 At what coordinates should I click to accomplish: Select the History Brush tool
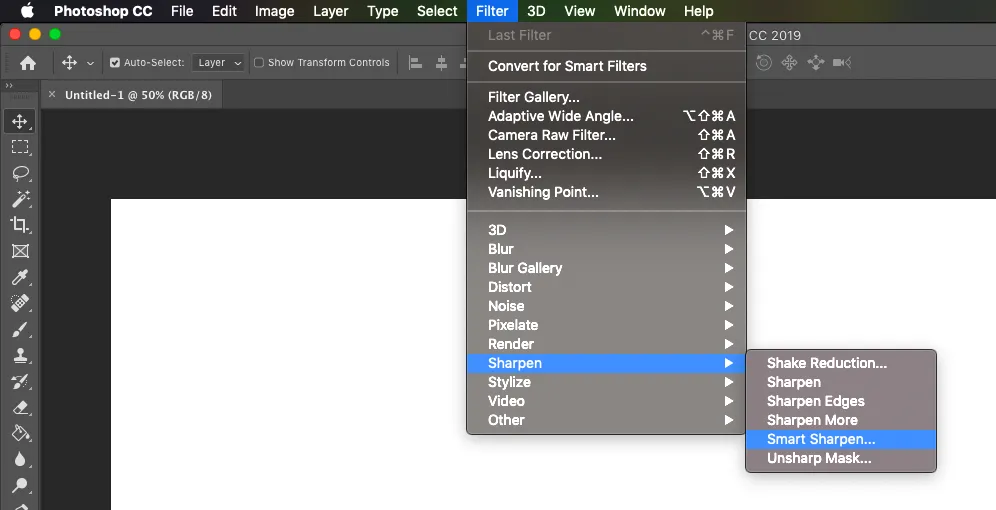pos(20,382)
